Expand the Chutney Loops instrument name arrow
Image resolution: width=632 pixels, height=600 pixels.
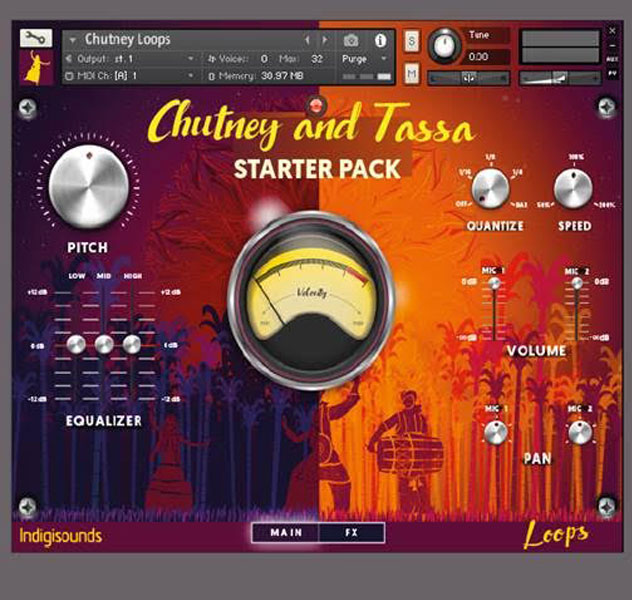coord(73,41)
